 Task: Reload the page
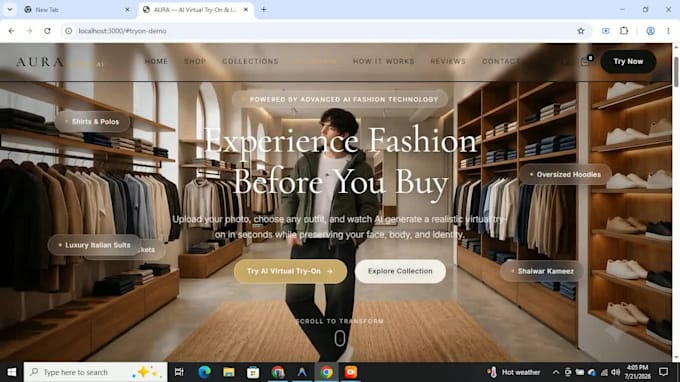click(47, 31)
